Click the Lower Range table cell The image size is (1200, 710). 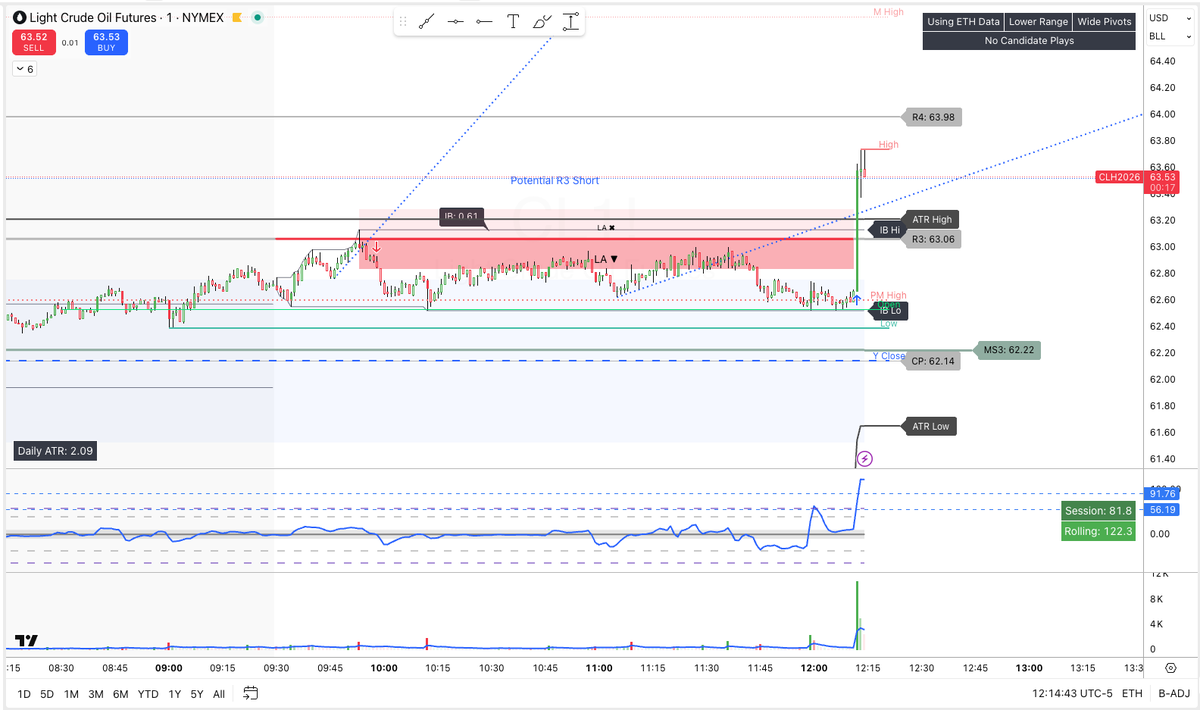point(1037,22)
